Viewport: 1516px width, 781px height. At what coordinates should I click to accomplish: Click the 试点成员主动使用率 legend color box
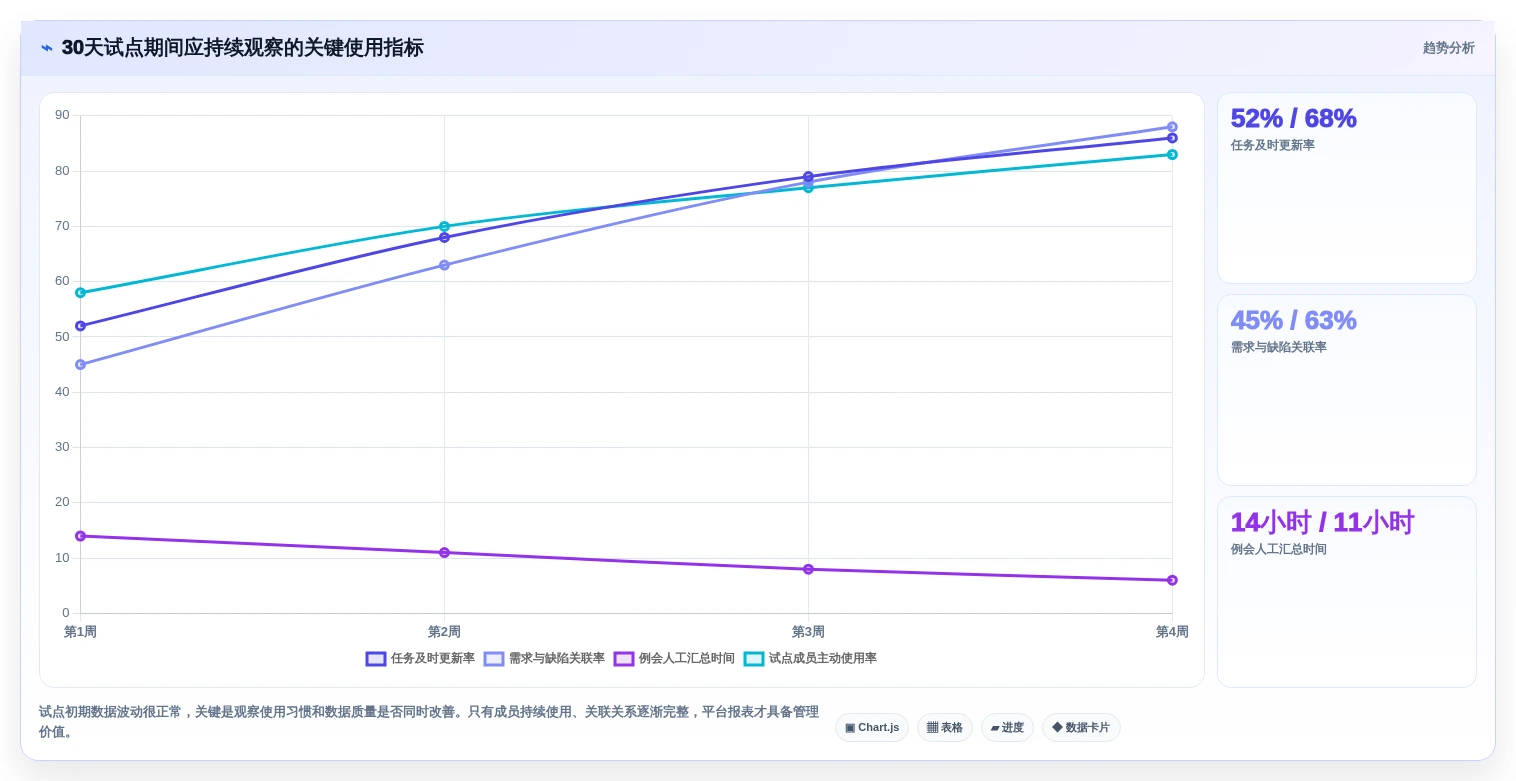tap(754, 659)
